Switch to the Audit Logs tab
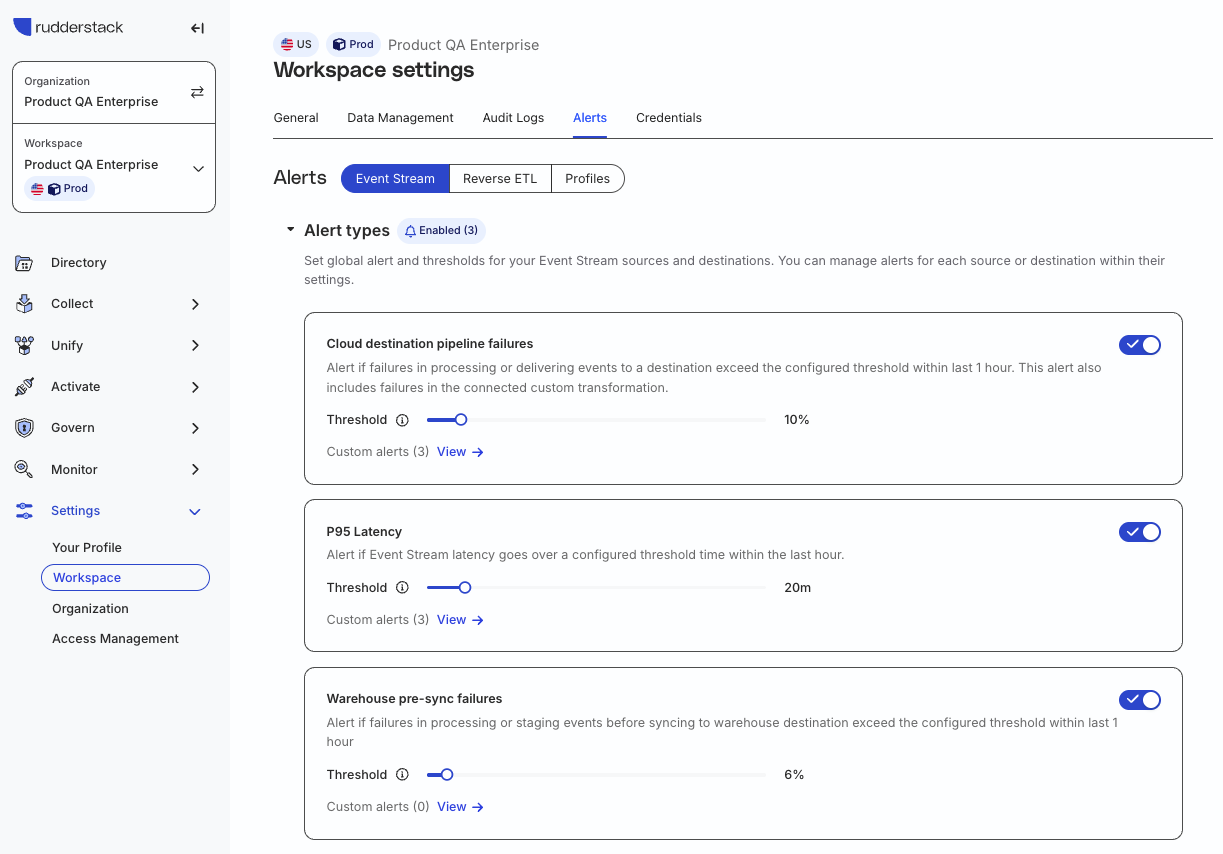This screenshot has width=1223, height=854. click(x=513, y=118)
